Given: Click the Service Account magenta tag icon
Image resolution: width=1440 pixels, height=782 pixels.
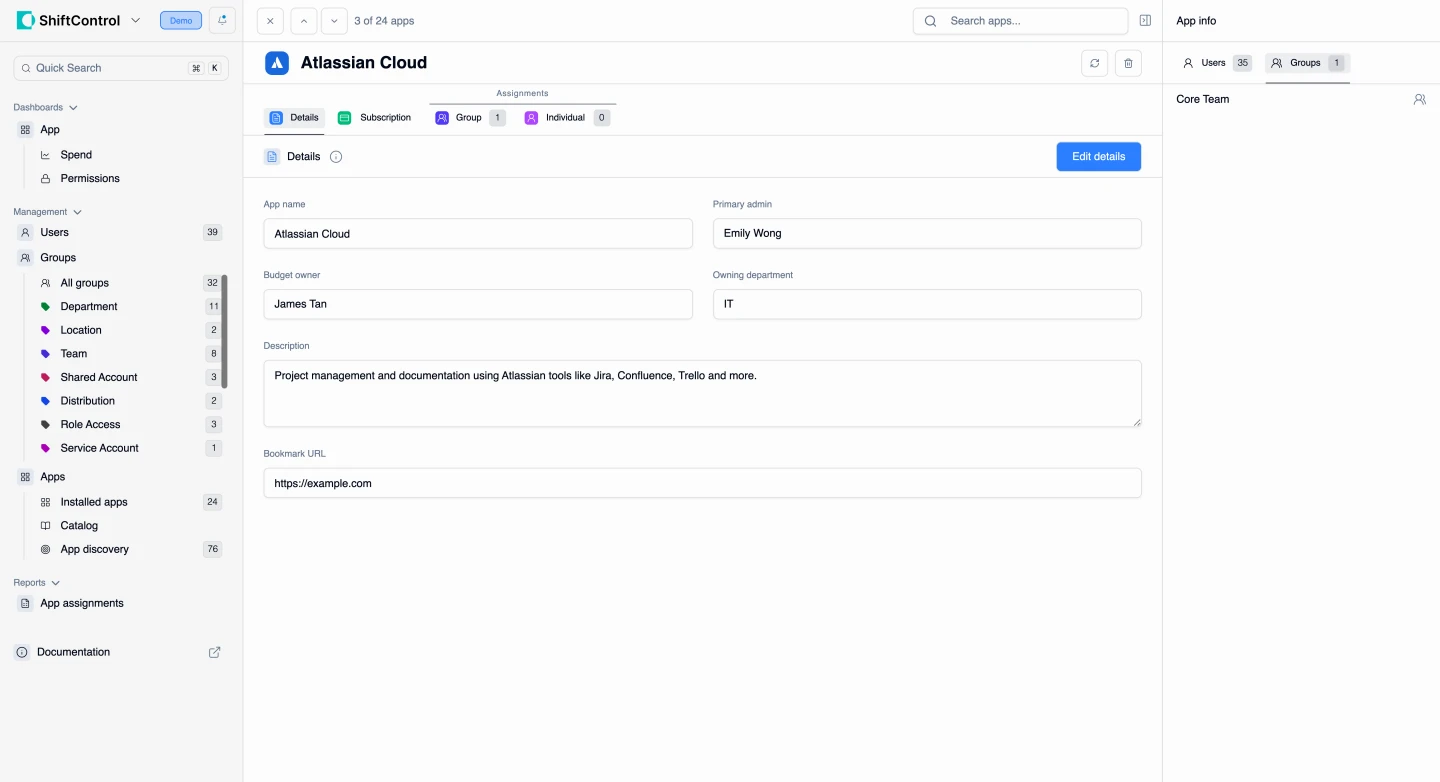Looking at the screenshot, I should pyautogui.click(x=45, y=448).
